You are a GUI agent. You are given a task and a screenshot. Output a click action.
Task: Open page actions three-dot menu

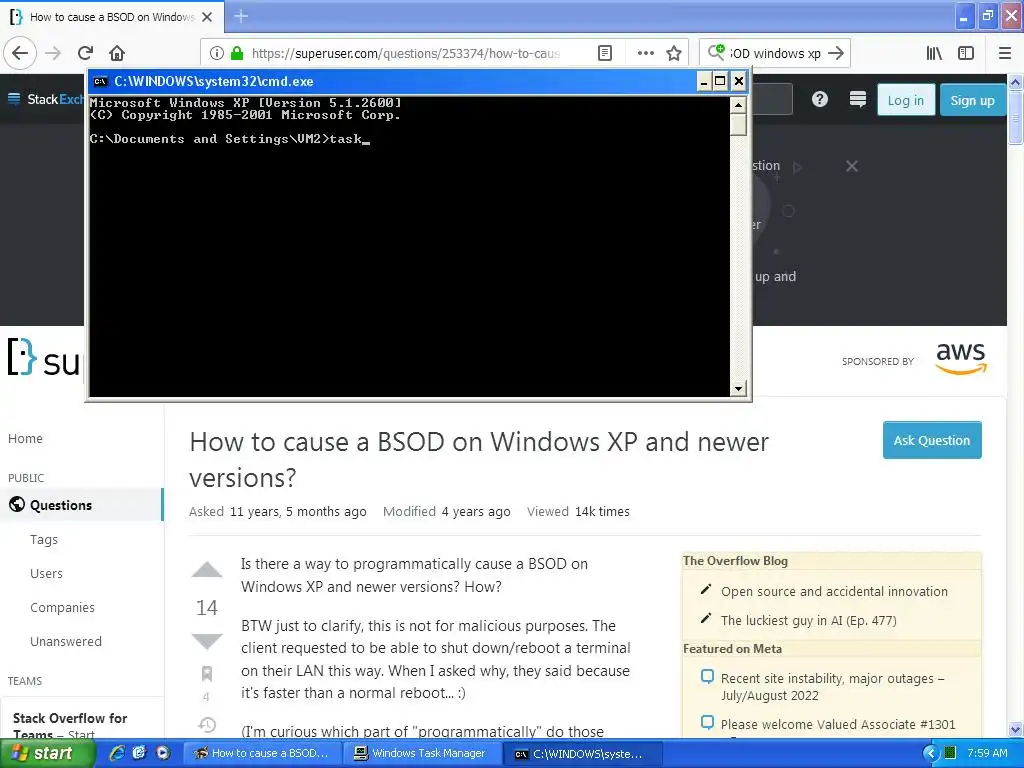coord(645,53)
